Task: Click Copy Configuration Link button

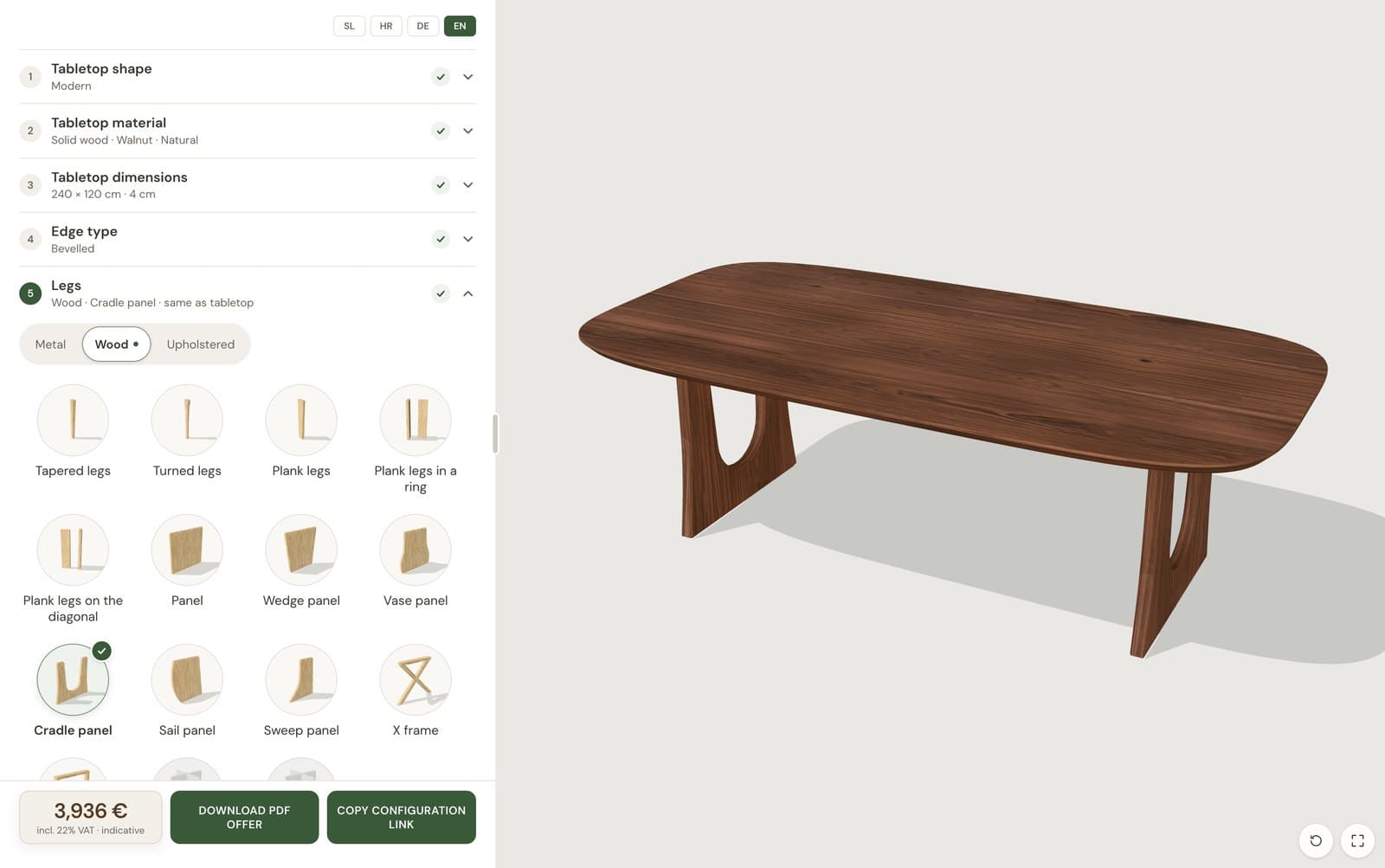Action: [x=401, y=817]
